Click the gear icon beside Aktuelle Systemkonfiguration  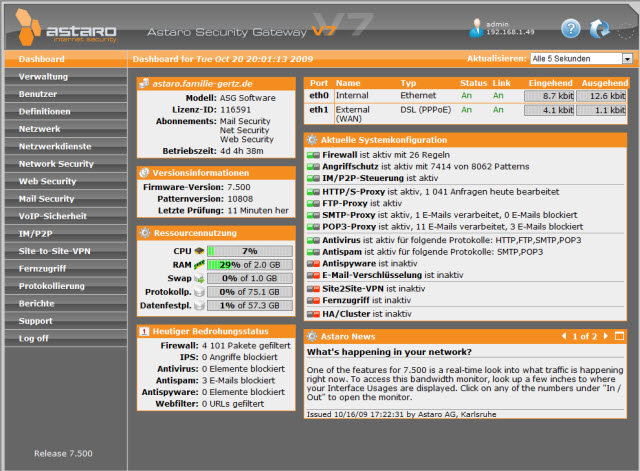pyautogui.click(x=312, y=140)
